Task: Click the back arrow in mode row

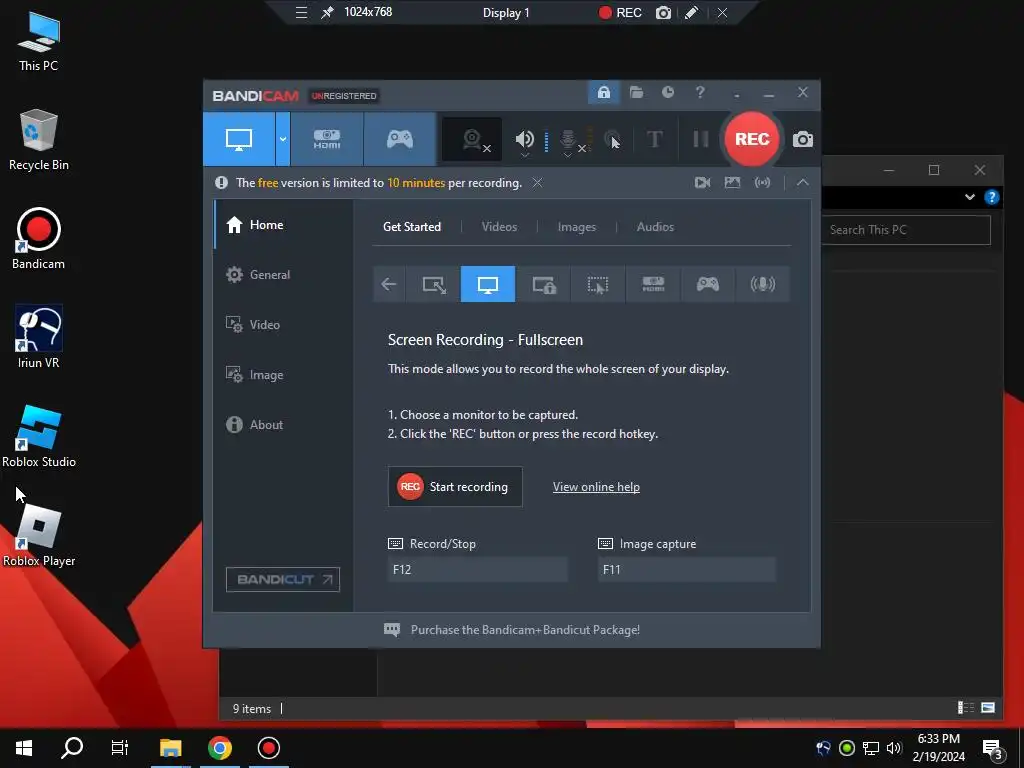Action: (389, 284)
